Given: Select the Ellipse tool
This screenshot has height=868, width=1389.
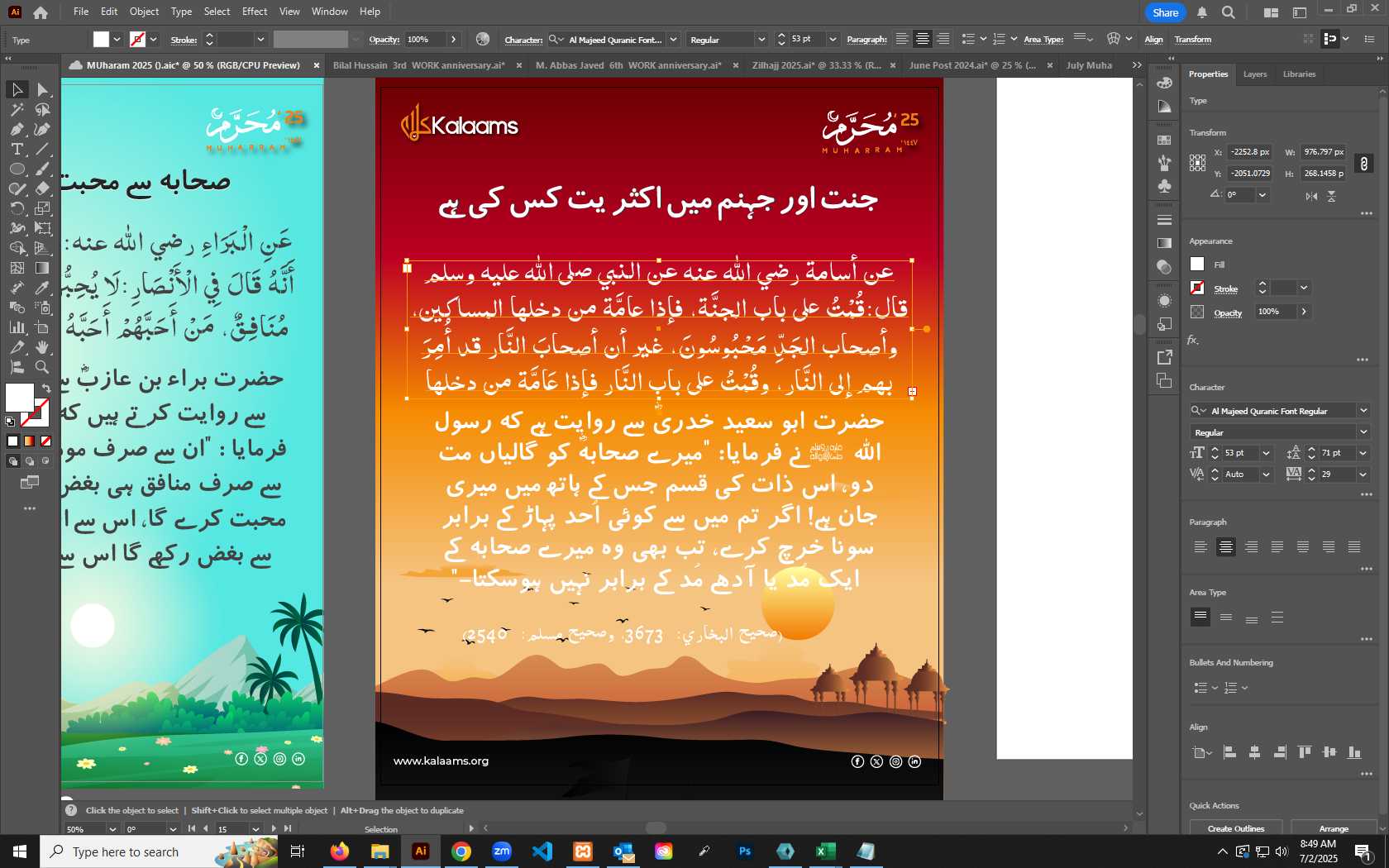Looking at the screenshot, I should 17,169.
